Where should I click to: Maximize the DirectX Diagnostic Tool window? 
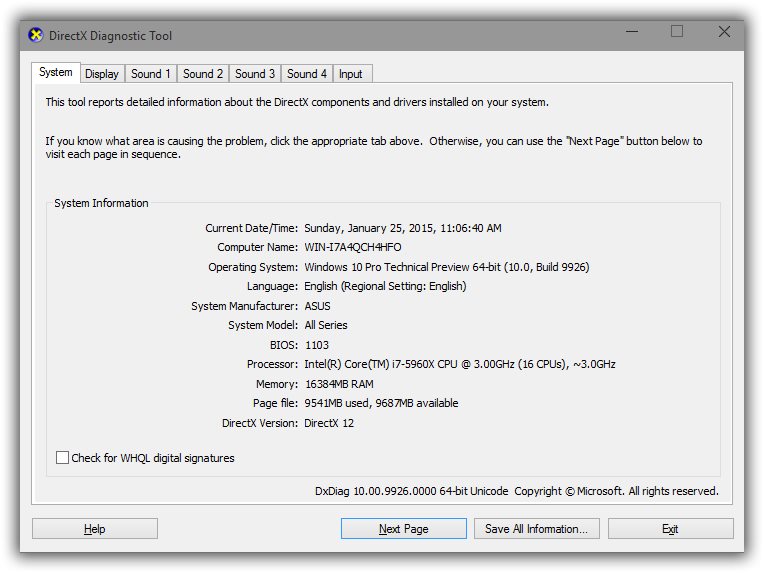[677, 32]
